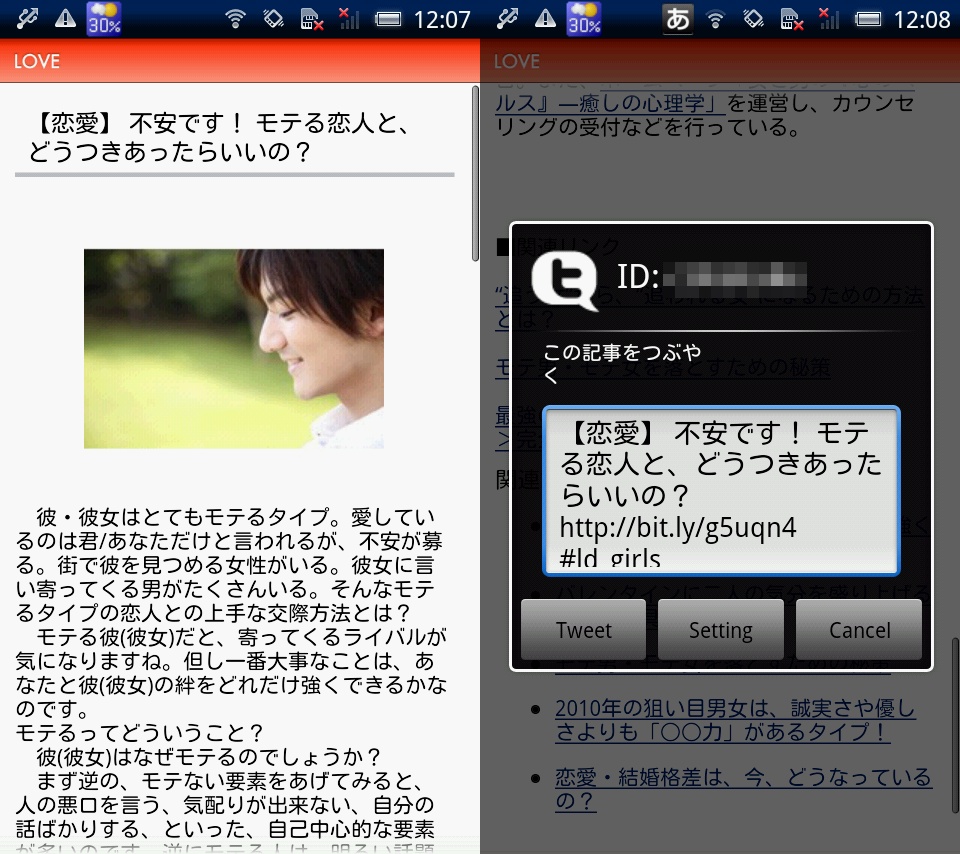Tap the warning triangle in left status bar
This screenshot has height=854, width=960.
click(65, 19)
